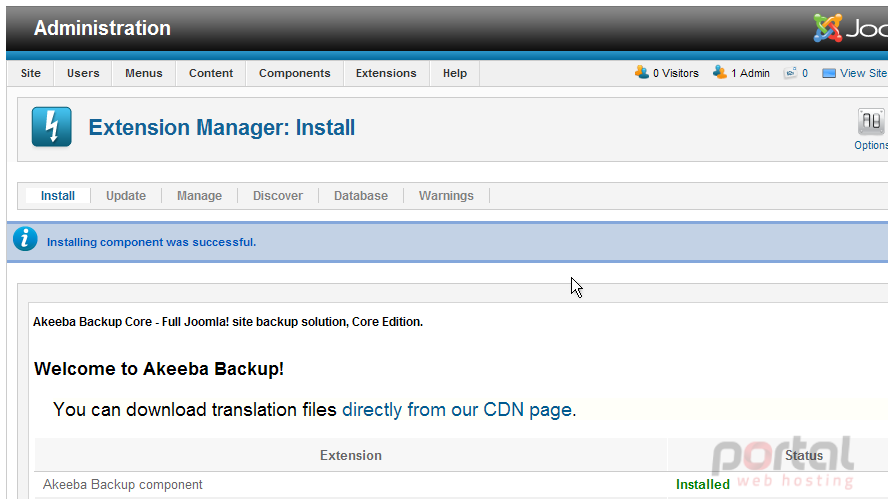Switch to the Manage tab
889x500 pixels.
coord(200,196)
